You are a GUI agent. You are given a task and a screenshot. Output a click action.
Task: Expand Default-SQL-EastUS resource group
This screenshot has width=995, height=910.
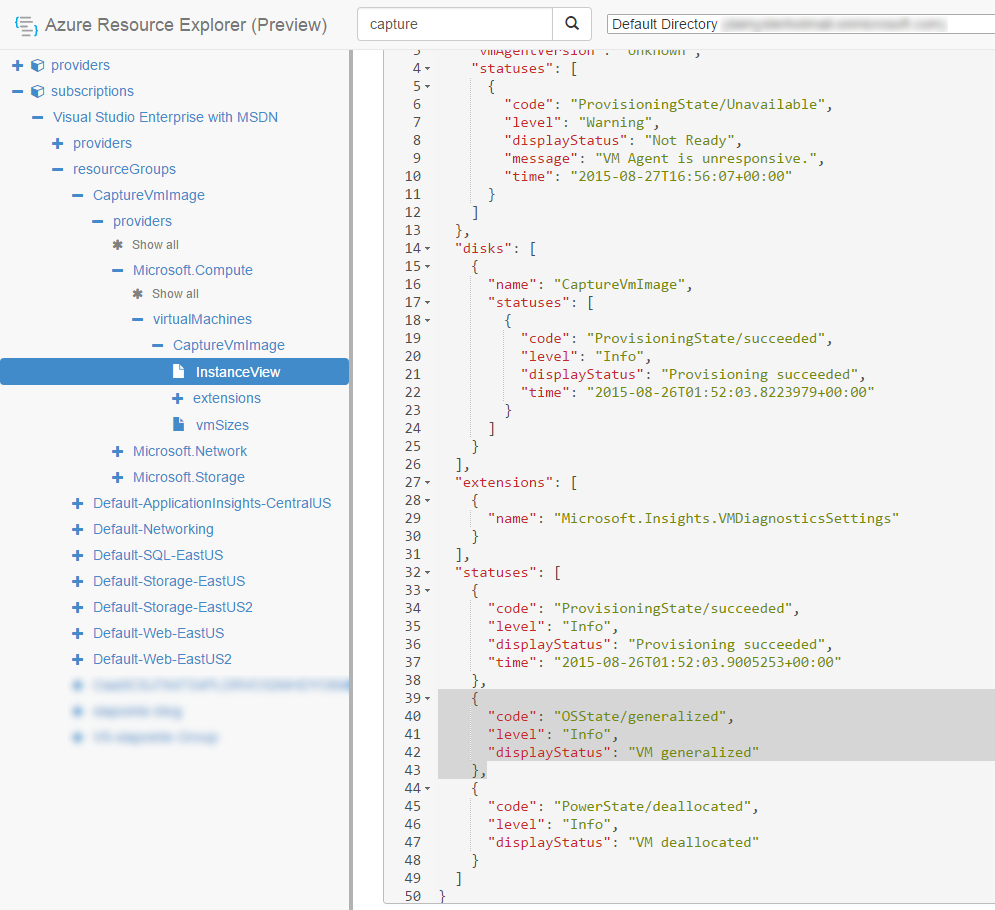77,555
